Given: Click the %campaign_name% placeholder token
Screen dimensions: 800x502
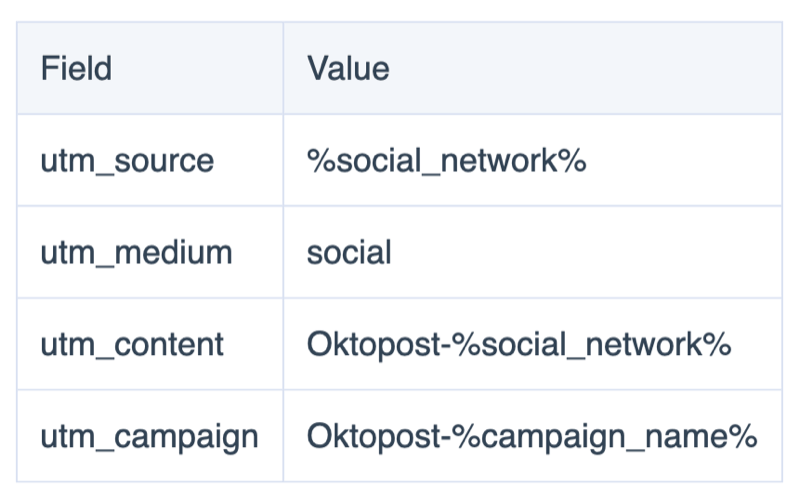Looking at the screenshot, I should click(605, 437).
